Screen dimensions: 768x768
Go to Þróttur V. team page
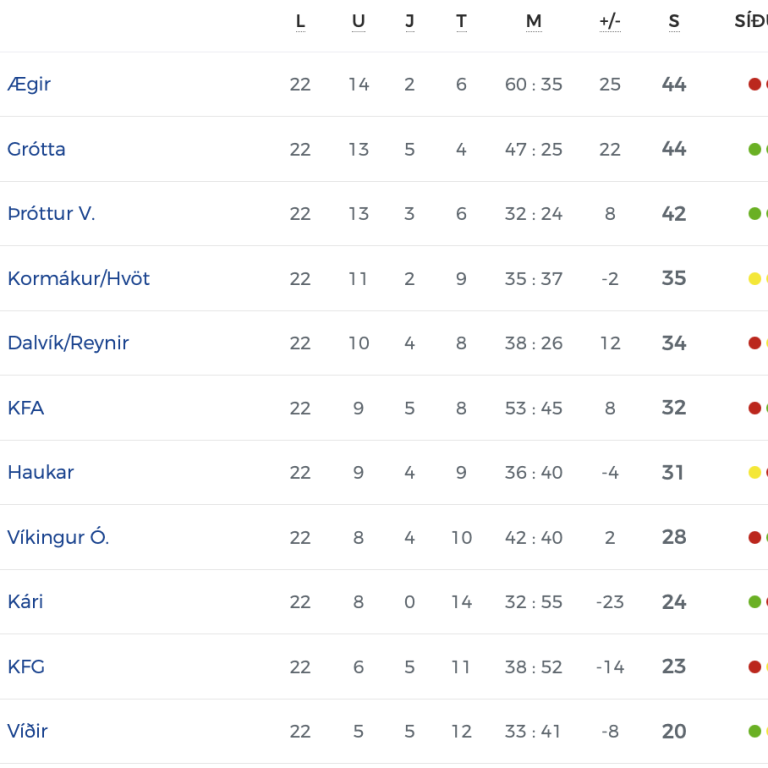click(x=51, y=214)
